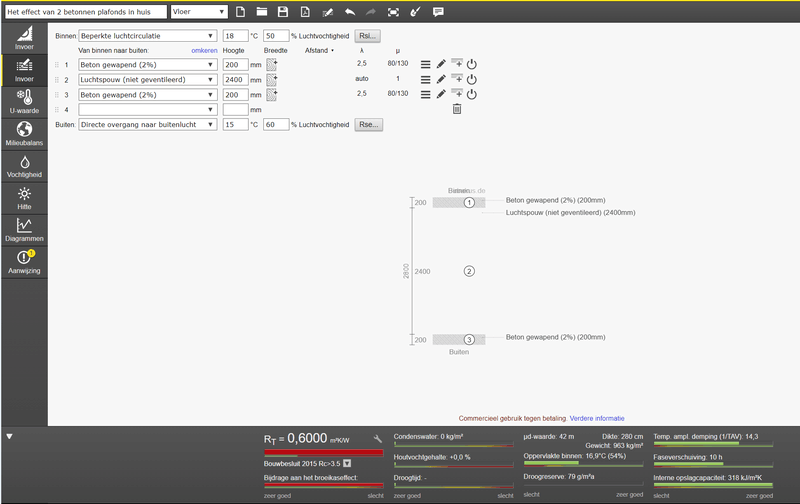Open the Vloer component type dropdown
Image resolution: width=800 pixels, height=504 pixels.
199,12
